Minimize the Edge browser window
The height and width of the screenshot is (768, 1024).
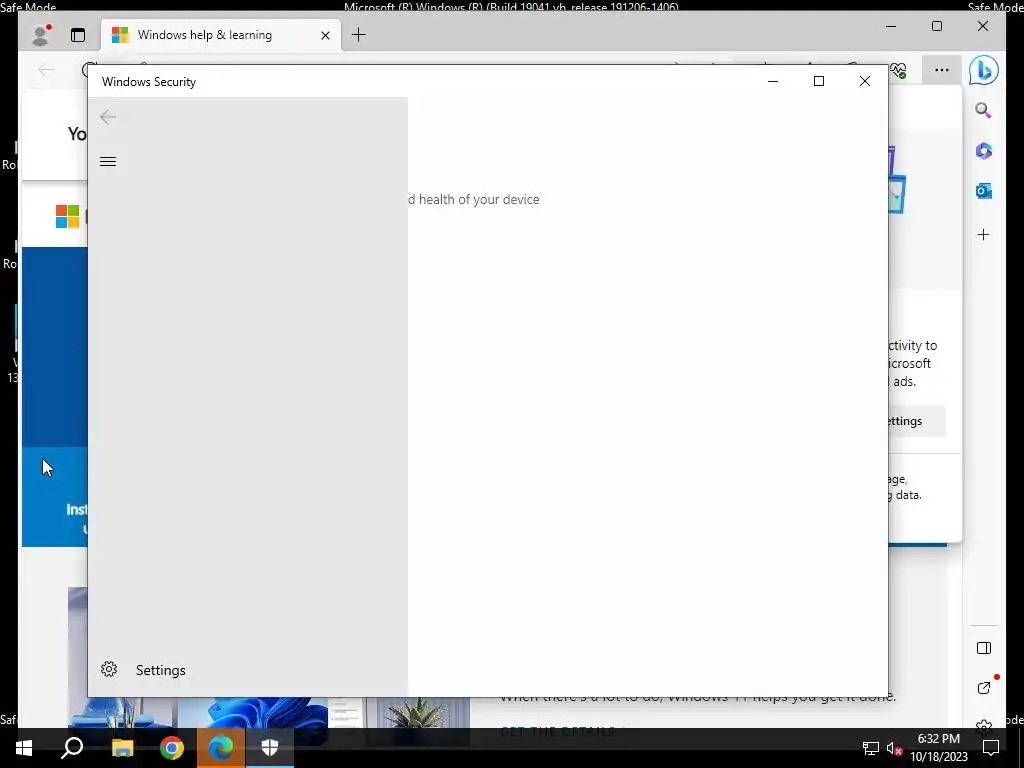click(x=891, y=27)
